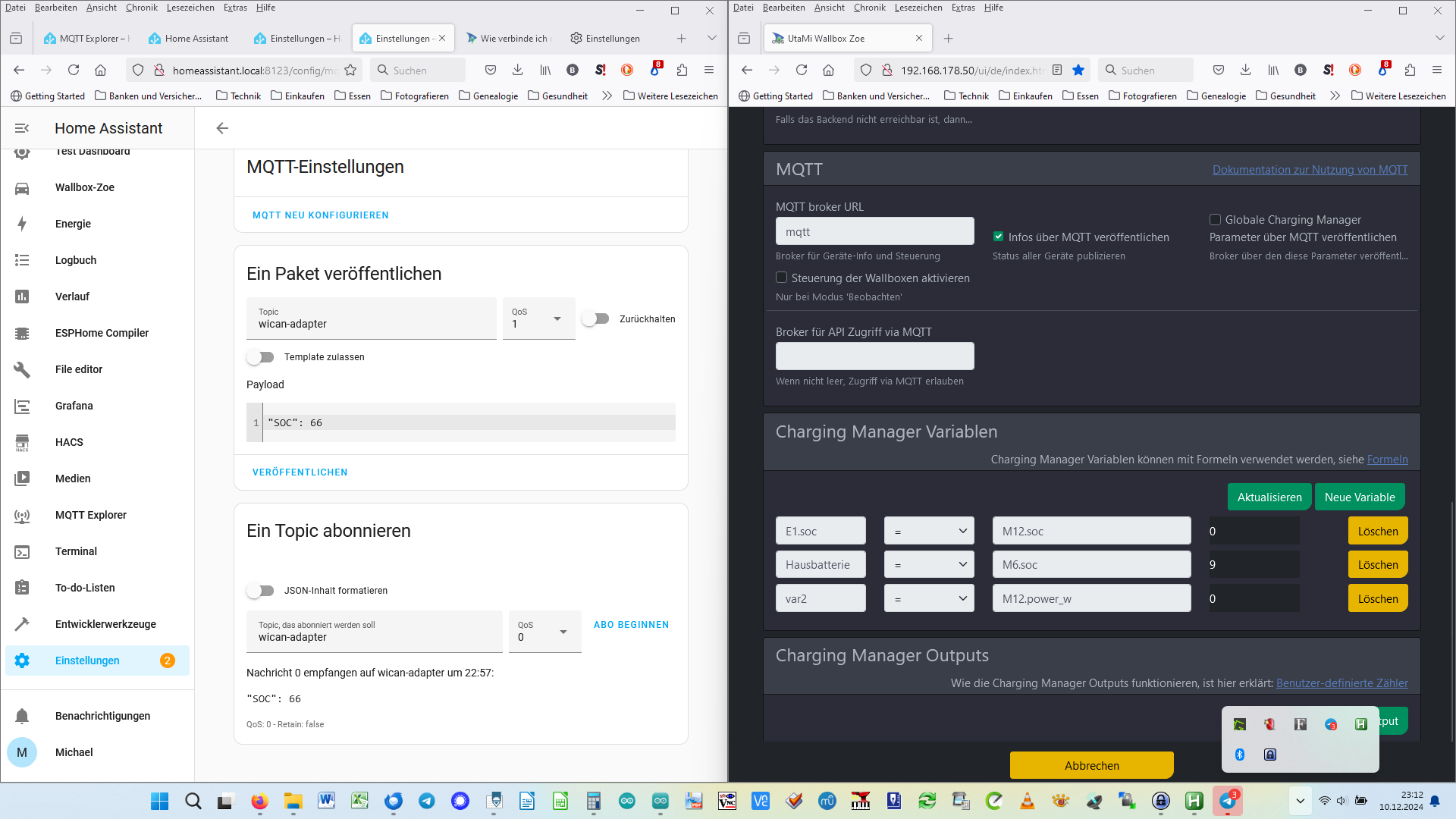1456x819 pixels.
Task: Click MQTT NEU KONFIGURIEREN button
Action: (321, 215)
